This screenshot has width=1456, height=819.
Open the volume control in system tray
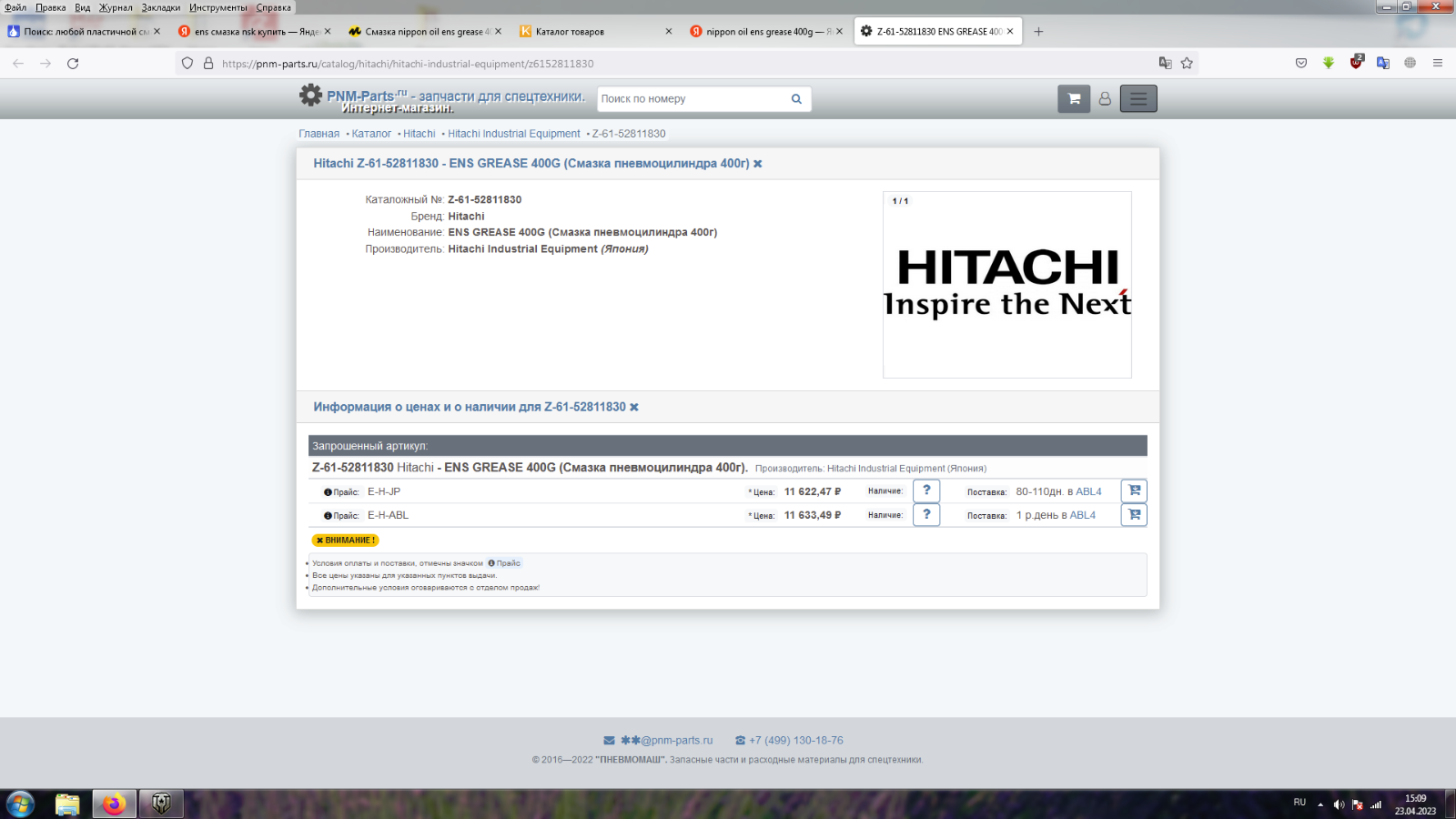1339,804
